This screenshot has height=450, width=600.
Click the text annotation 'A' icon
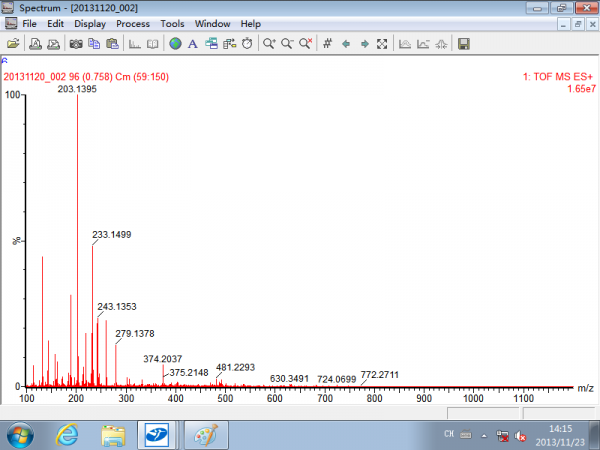click(x=192, y=44)
